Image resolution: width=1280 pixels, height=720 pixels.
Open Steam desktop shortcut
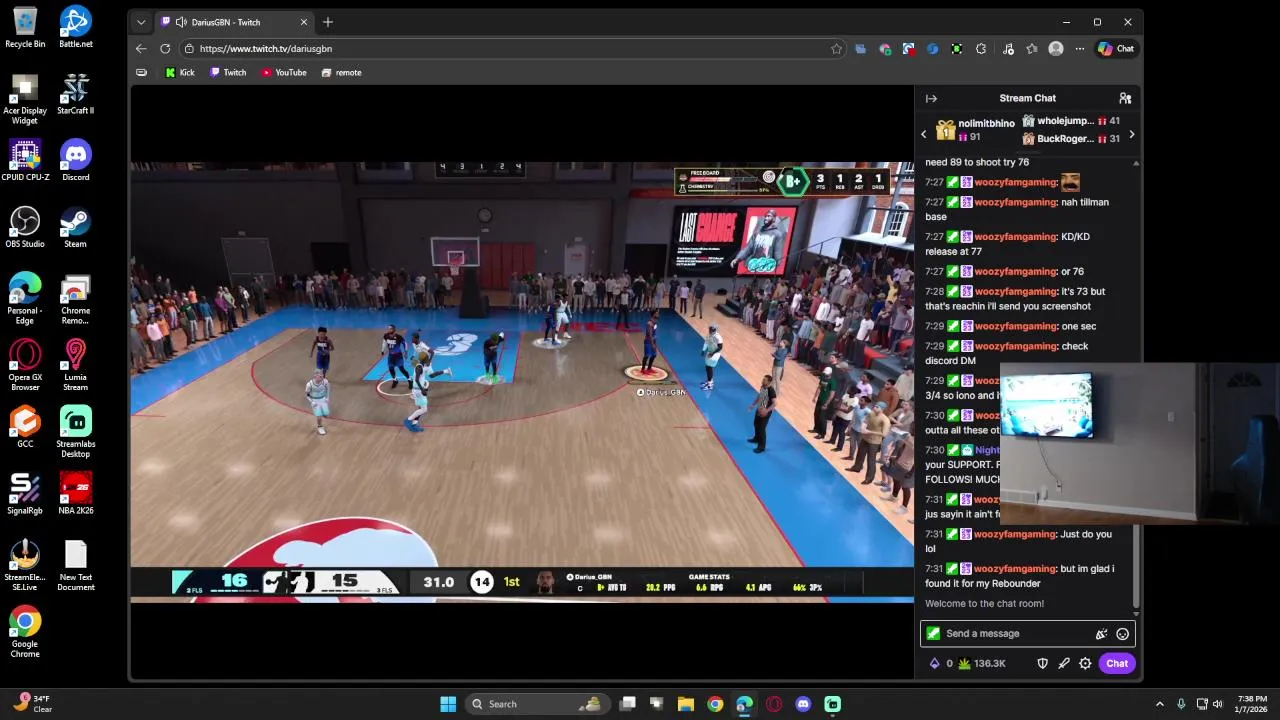coord(75,227)
